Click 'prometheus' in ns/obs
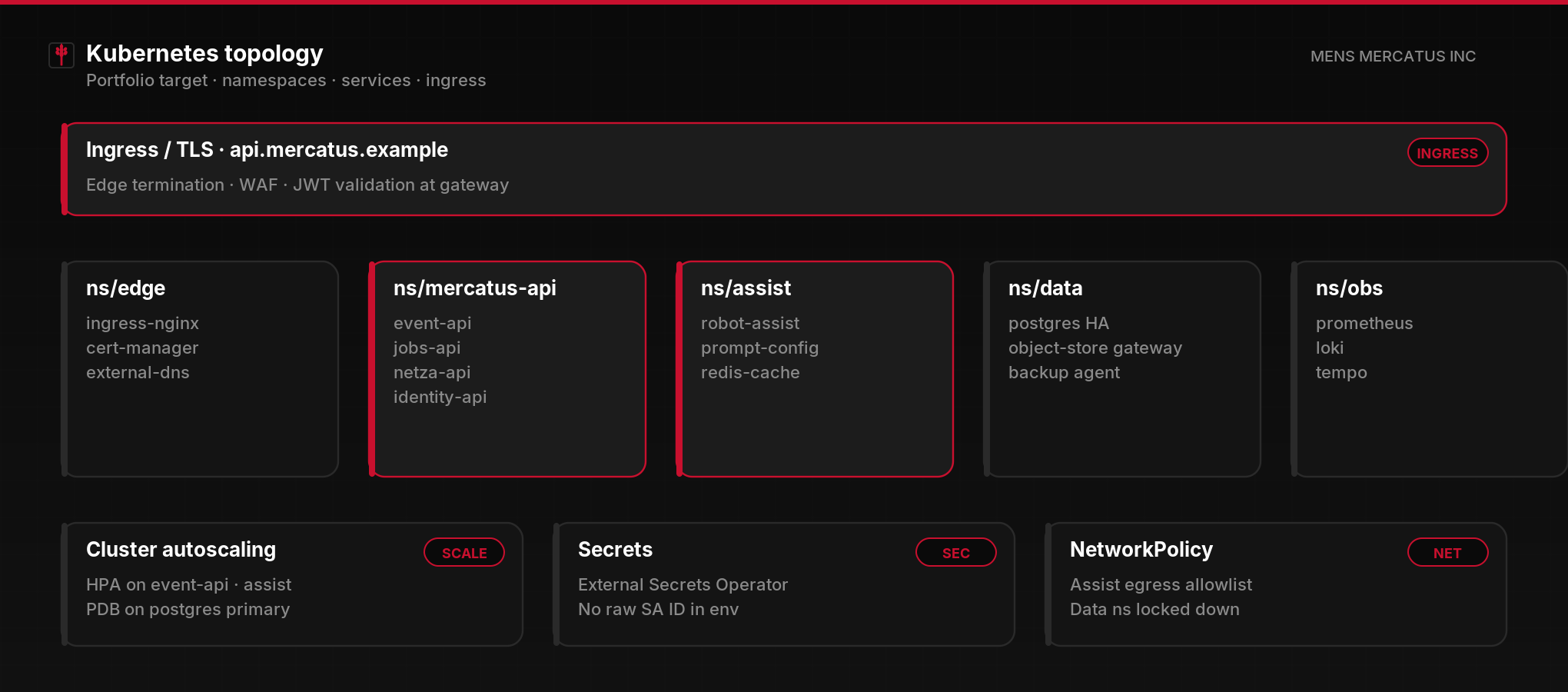This screenshot has height=692, width=1568. (1364, 324)
